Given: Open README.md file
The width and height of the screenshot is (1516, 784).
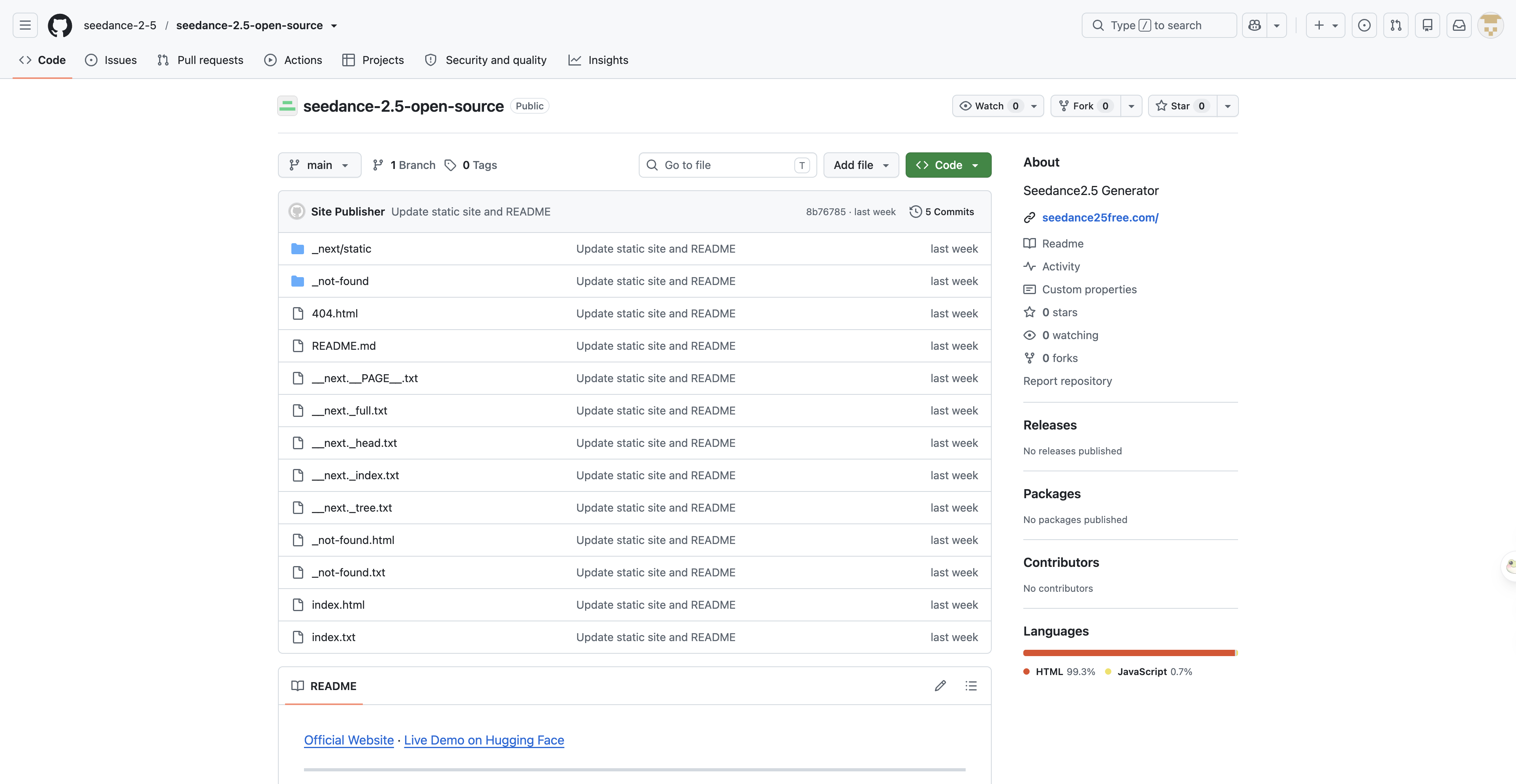Looking at the screenshot, I should [x=344, y=346].
